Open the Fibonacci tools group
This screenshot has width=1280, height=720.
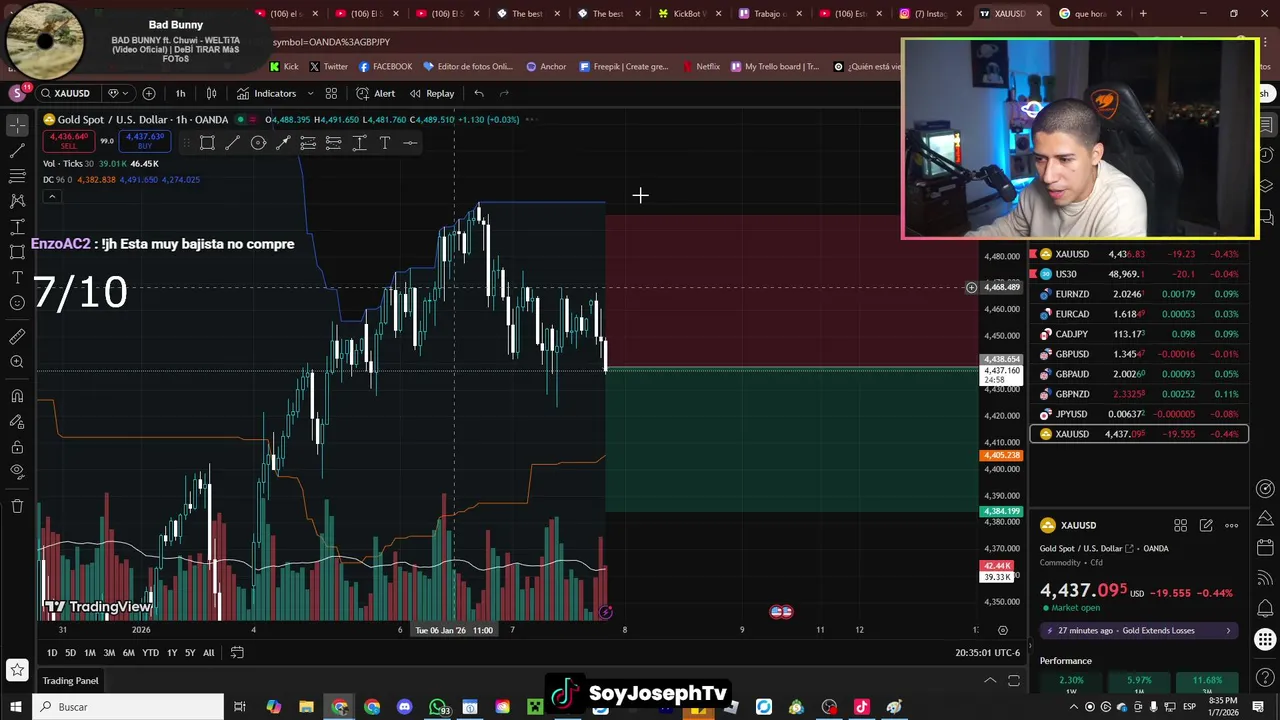[x=17, y=176]
